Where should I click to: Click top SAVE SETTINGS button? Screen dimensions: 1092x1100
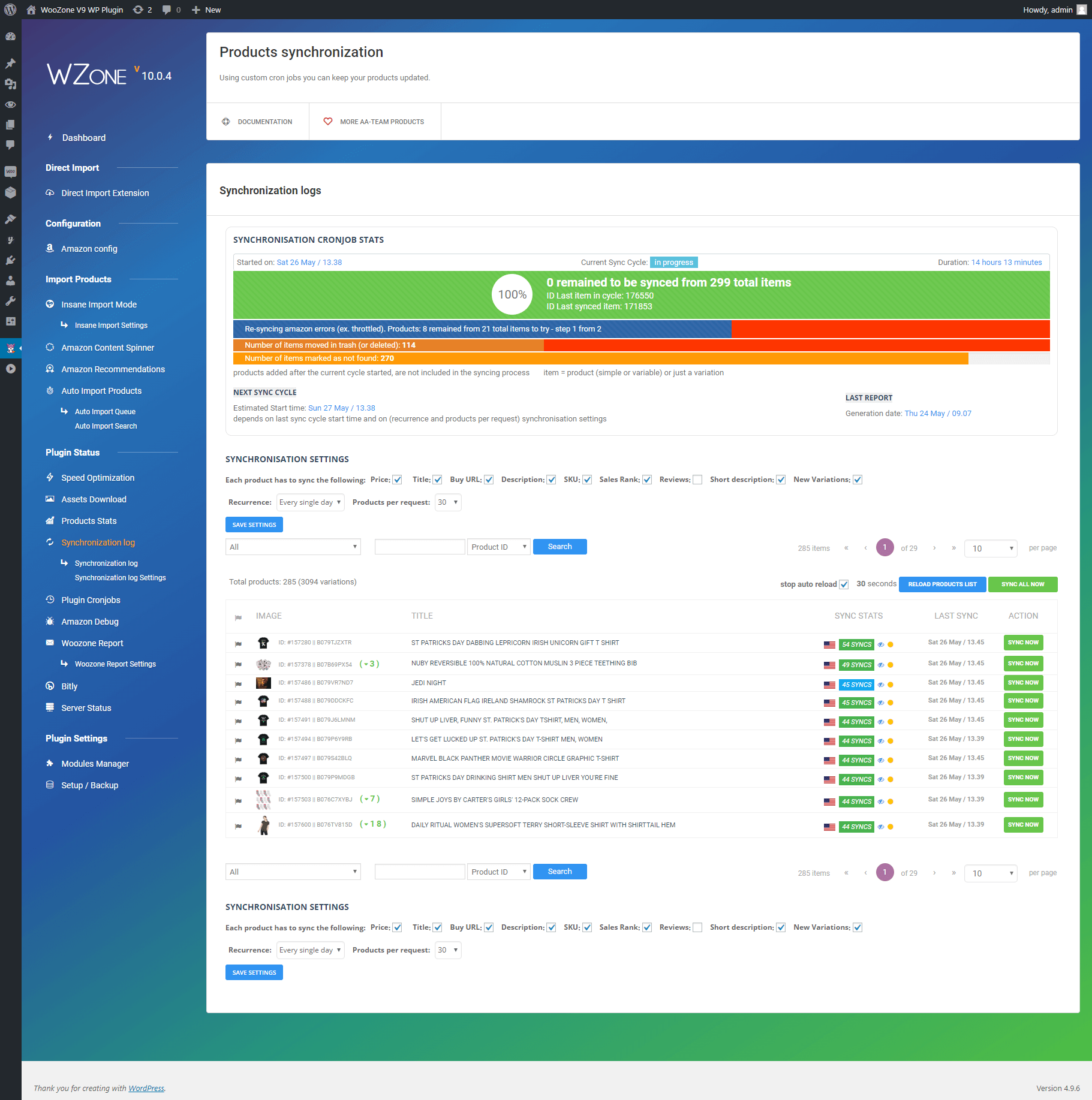pos(254,525)
